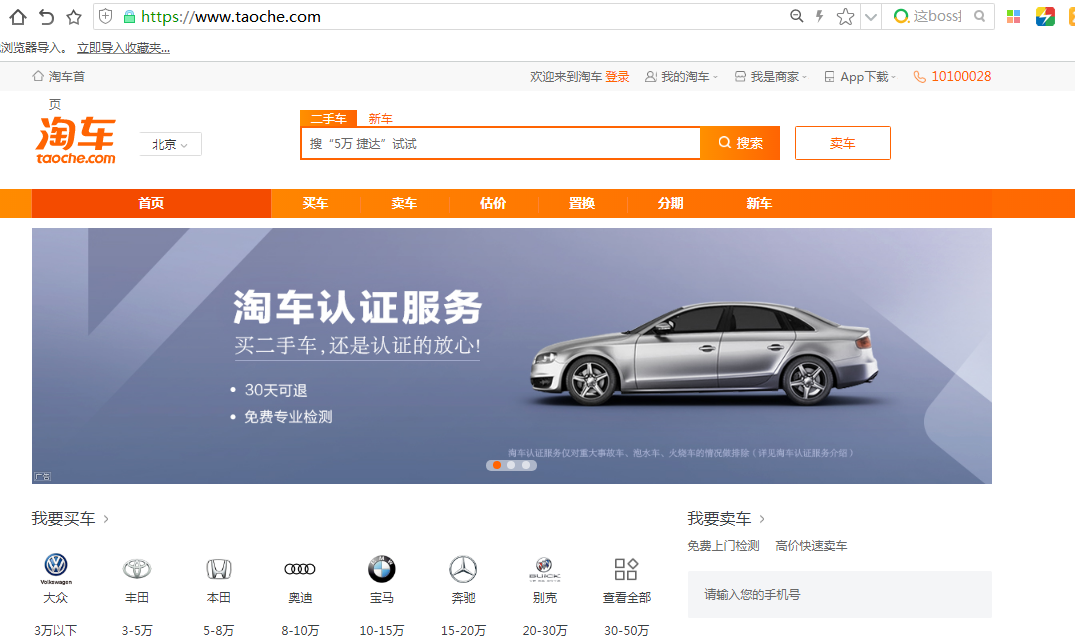Open 卖车 in the orange nav bar
Image resolution: width=1075 pixels, height=636 pixels.
coord(404,204)
